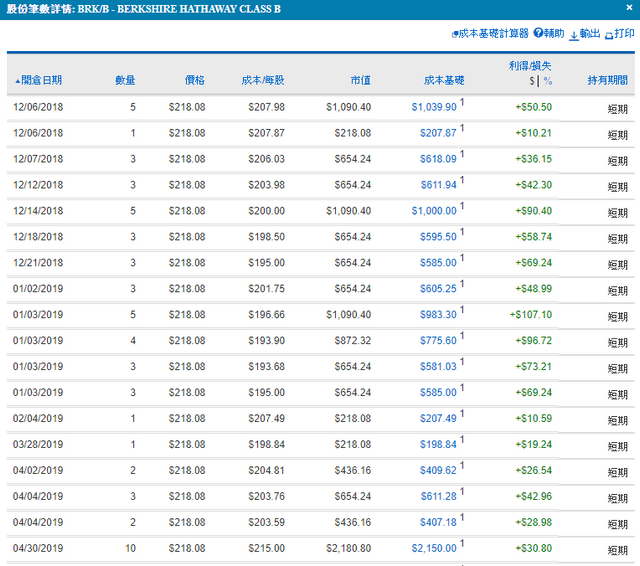Open cost basis $1,000.00 link
Screen dimensions: 640x566
click(x=434, y=211)
